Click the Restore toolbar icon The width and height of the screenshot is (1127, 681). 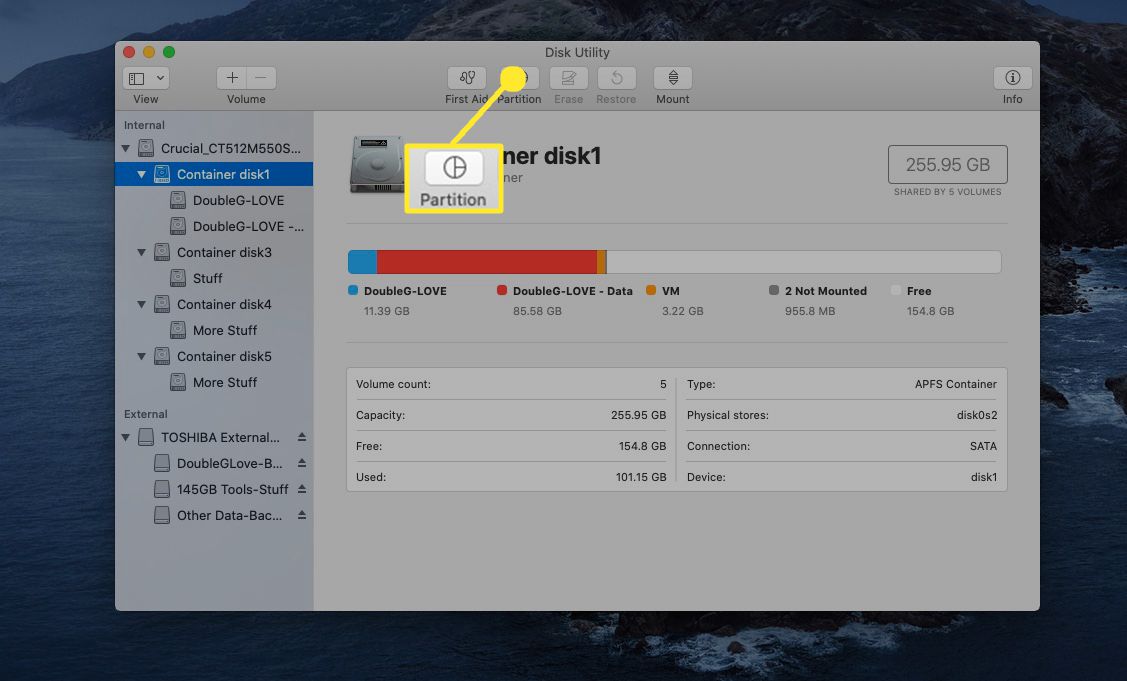tap(616, 78)
